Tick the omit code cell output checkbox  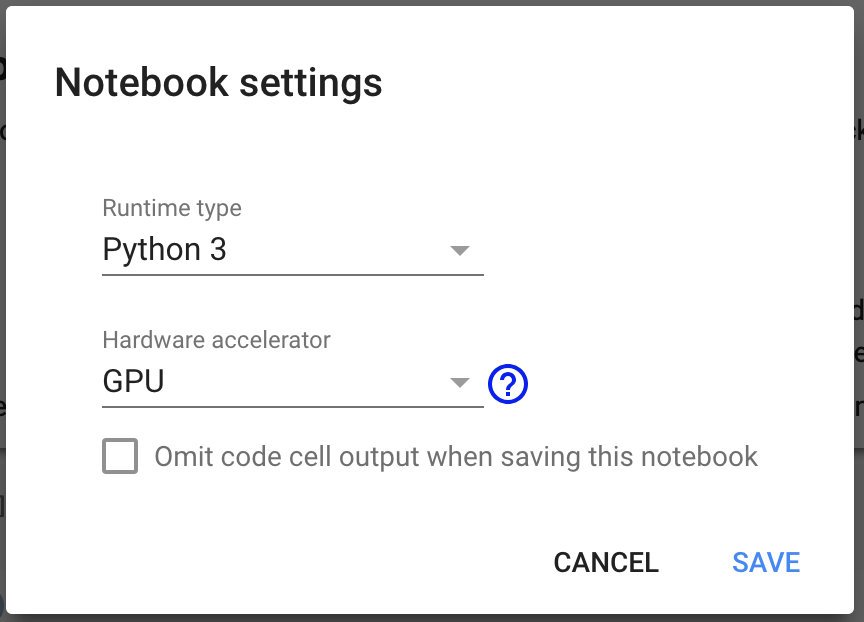pos(120,456)
